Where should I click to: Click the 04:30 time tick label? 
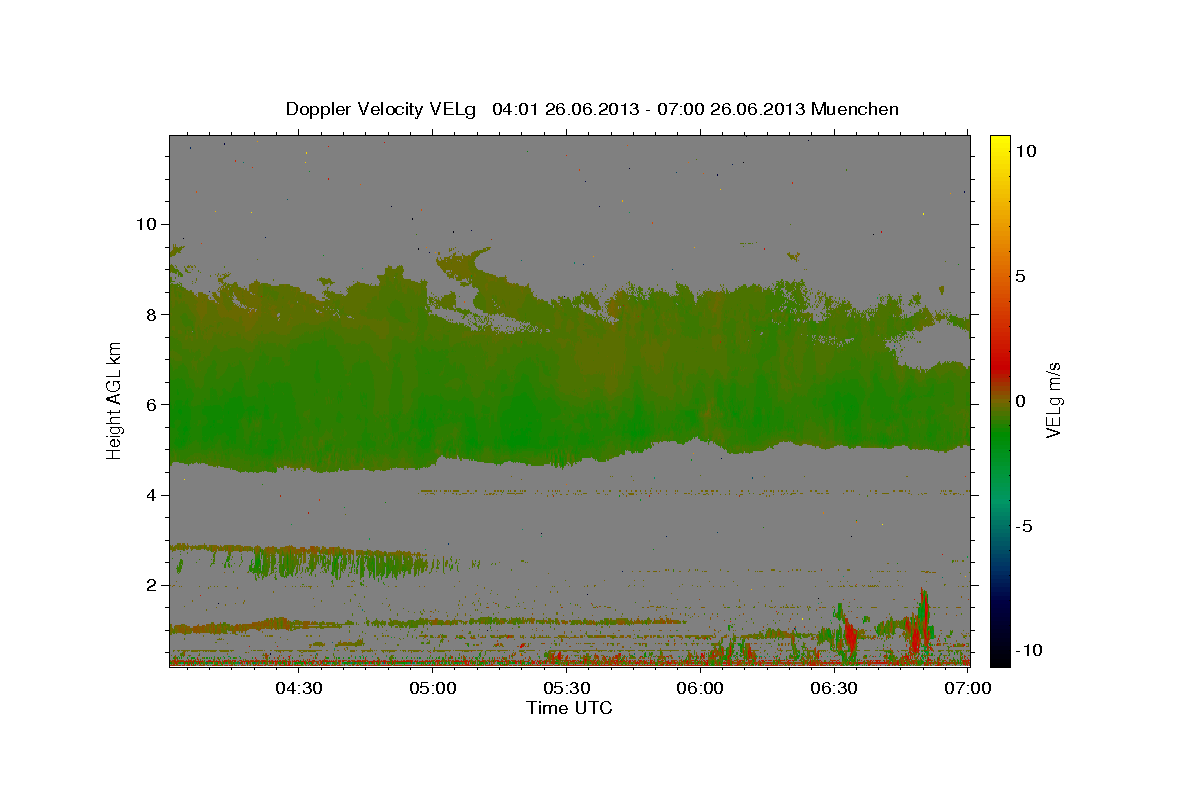click(x=298, y=688)
